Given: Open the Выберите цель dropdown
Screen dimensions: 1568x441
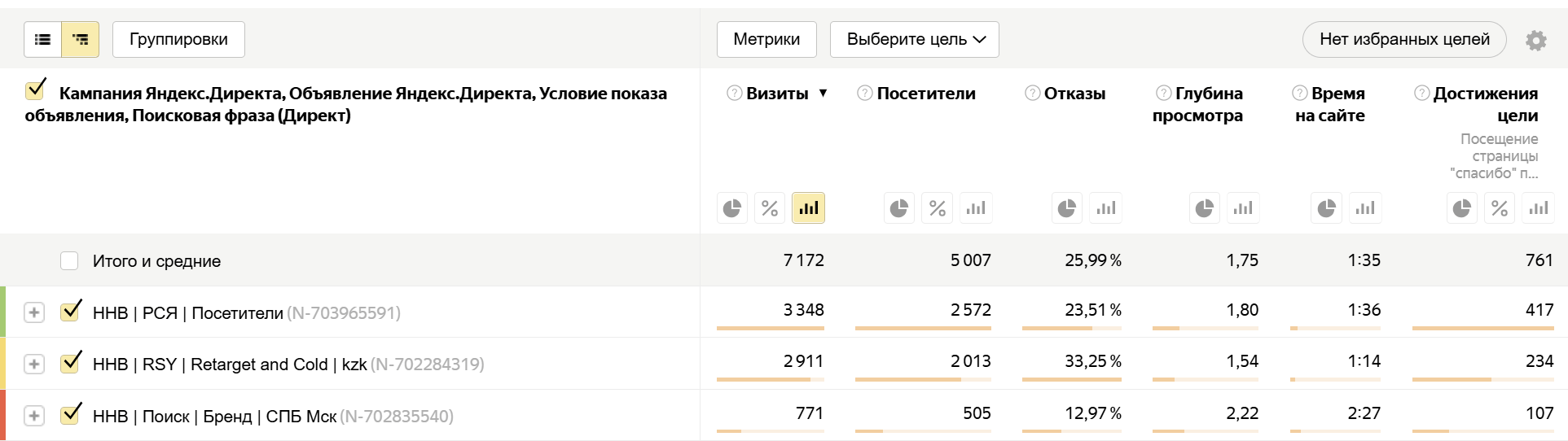Looking at the screenshot, I should pyautogui.click(x=914, y=39).
